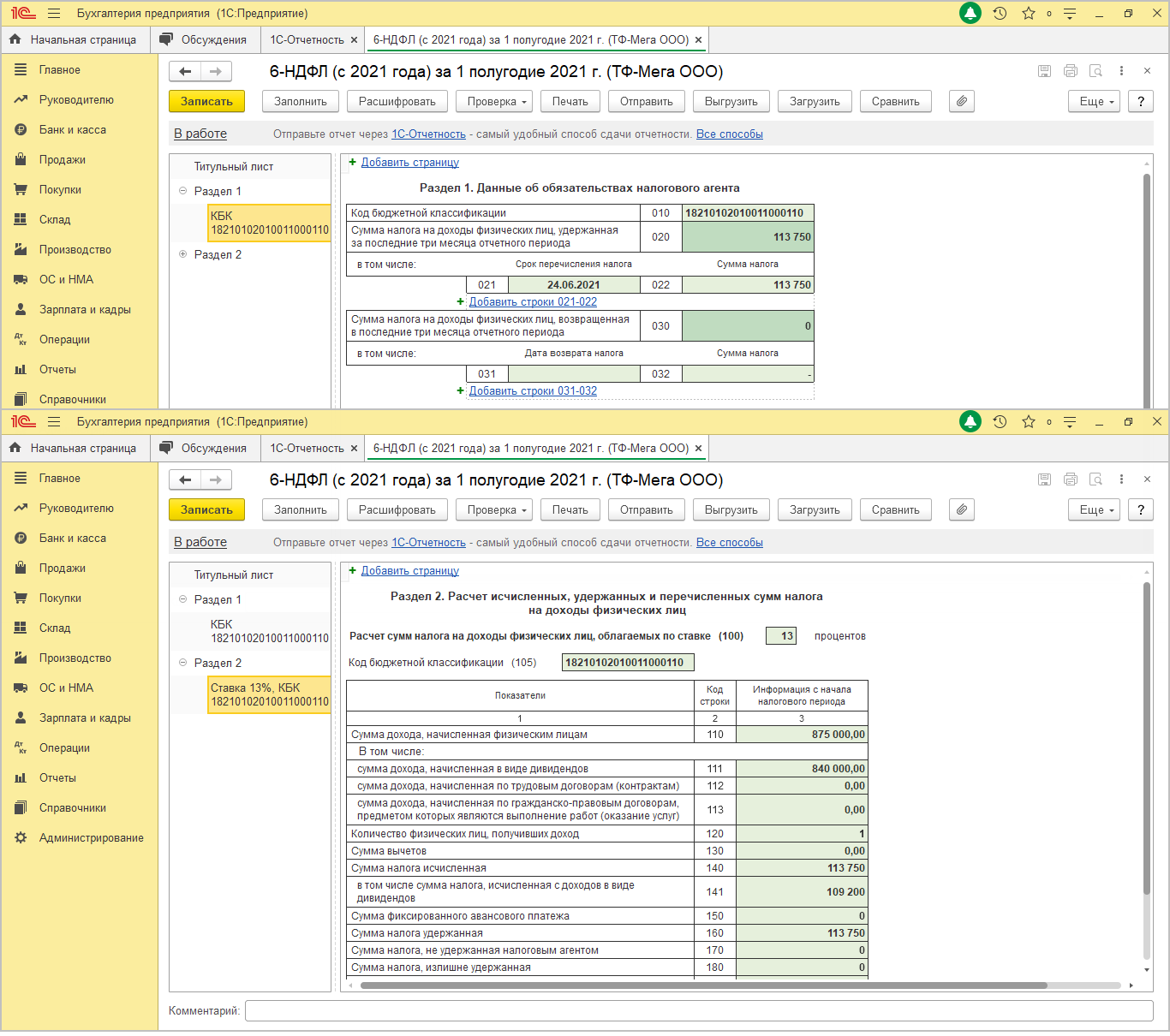Open Продажи section in Раздел 1 window sidebar

click(63, 159)
